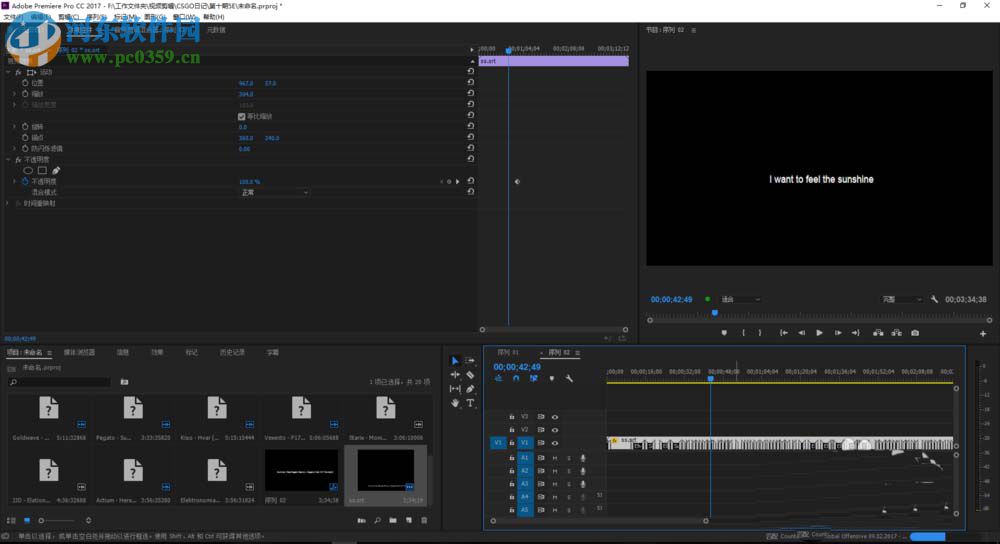This screenshot has width=1000, height=544.
Task: Select the Pen tool in the tools panel
Action: 470,389
